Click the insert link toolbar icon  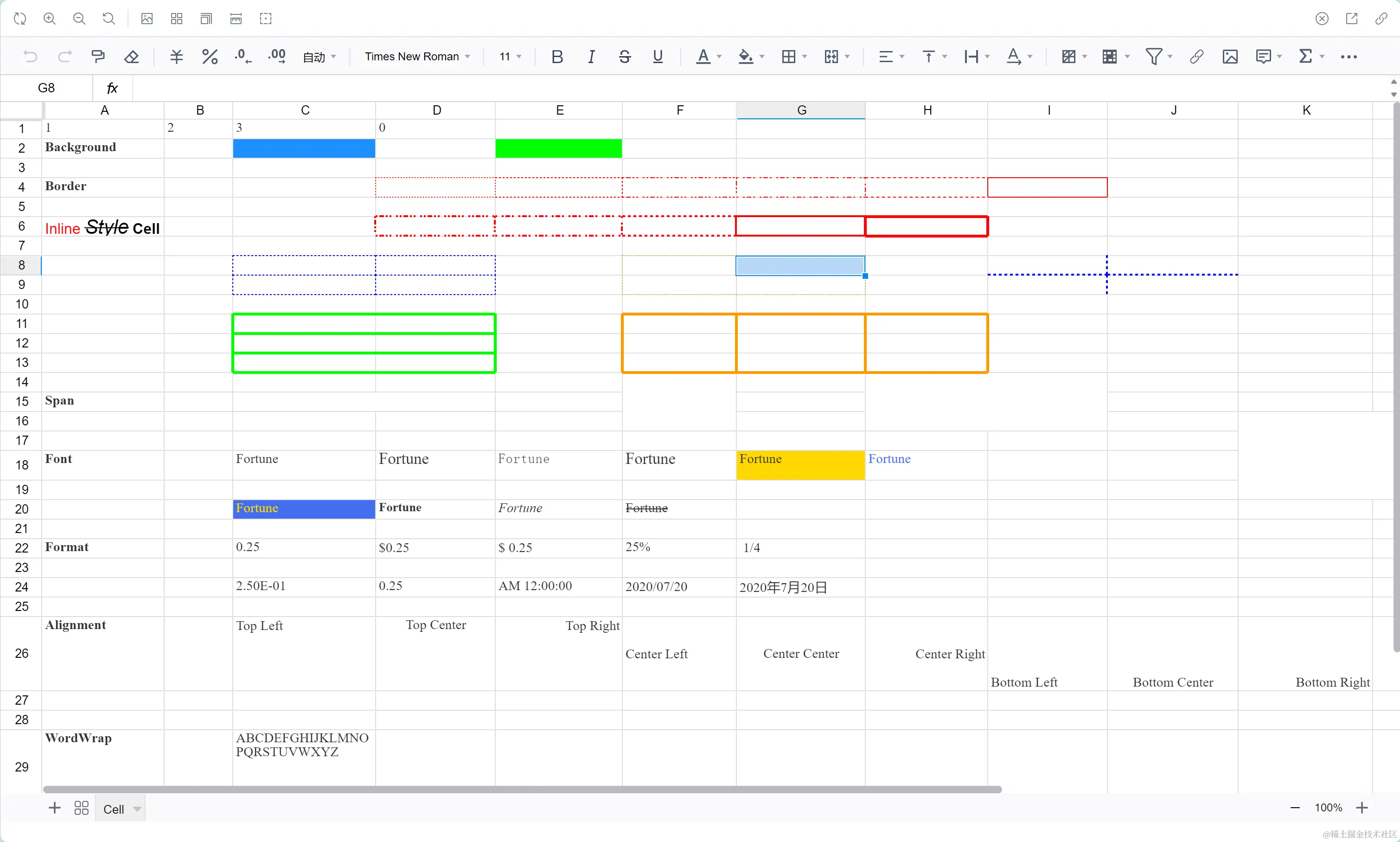1196,56
